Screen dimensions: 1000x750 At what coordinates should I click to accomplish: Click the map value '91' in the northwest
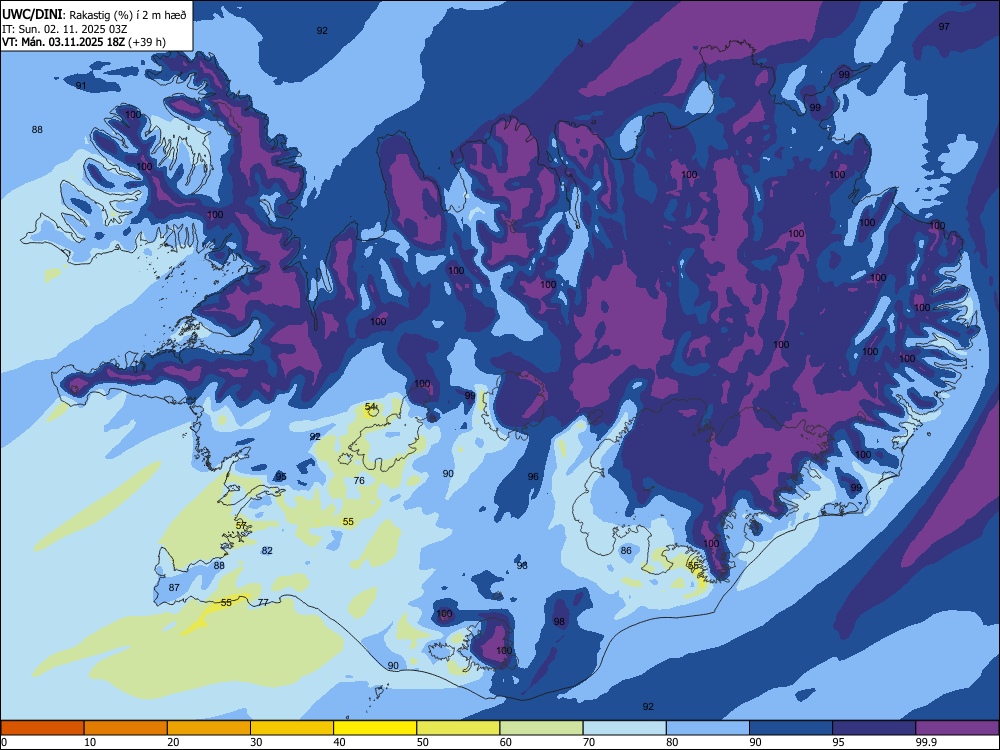(81, 85)
